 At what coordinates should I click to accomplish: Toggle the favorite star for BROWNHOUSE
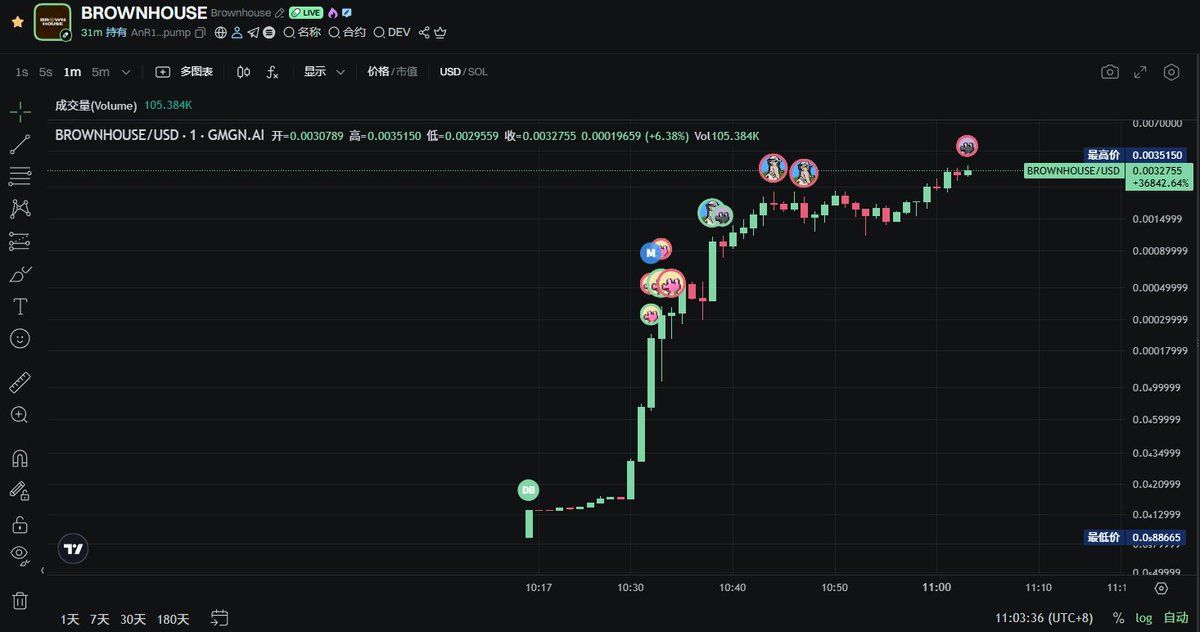click(x=17, y=21)
